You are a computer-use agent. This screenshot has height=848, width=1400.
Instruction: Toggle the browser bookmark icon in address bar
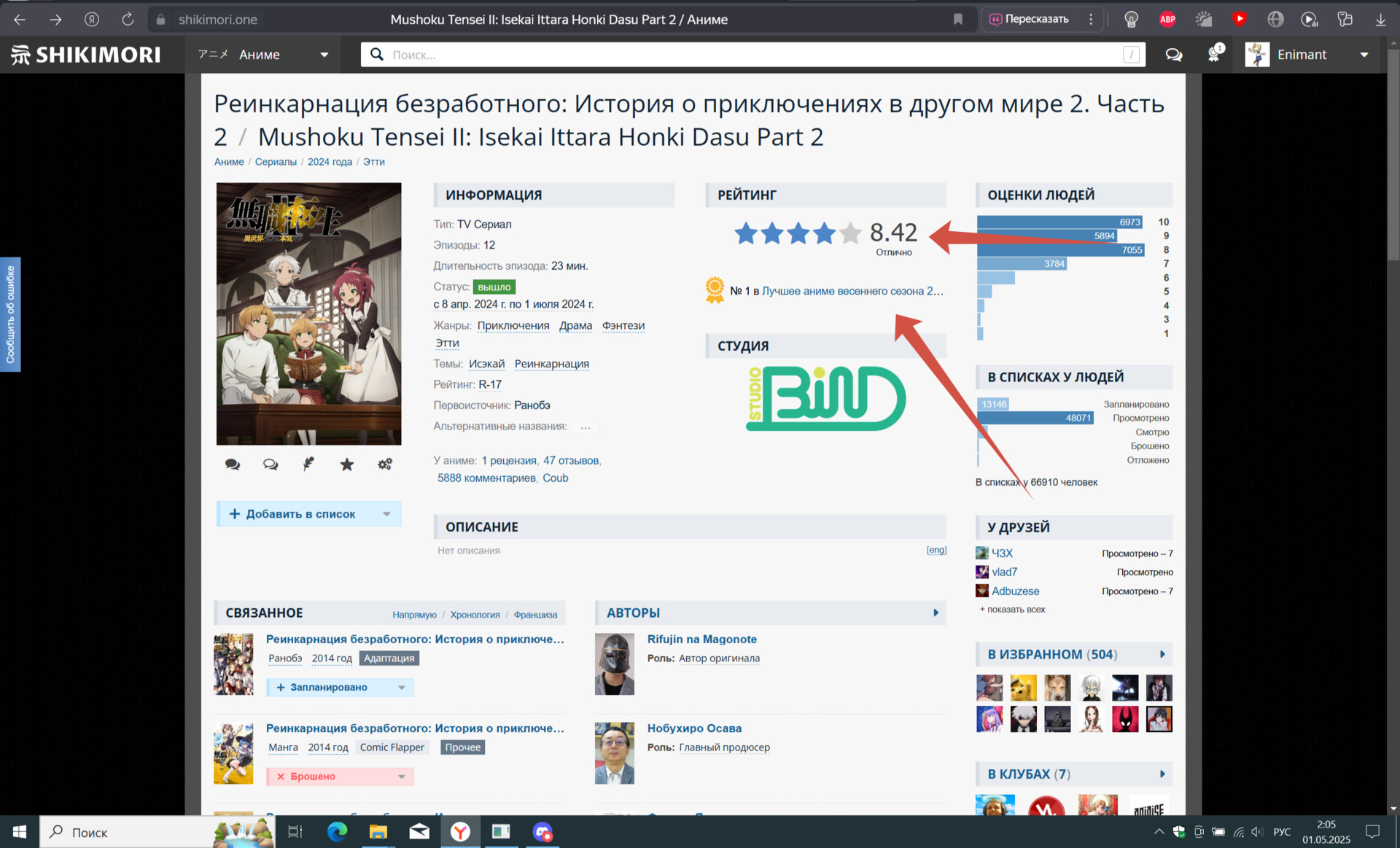pos(958,20)
